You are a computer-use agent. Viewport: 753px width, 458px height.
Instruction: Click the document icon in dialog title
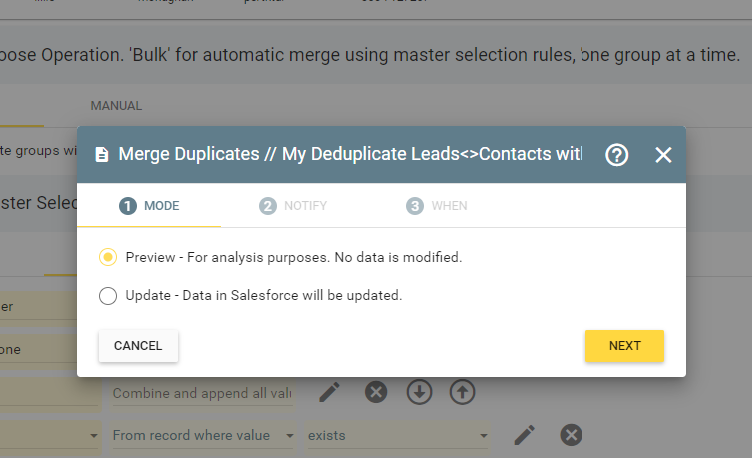coord(102,155)
